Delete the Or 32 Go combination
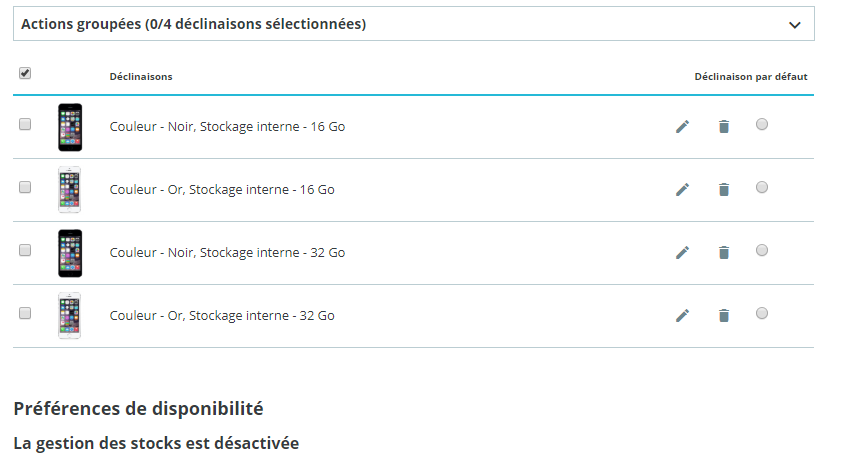 (x=724, y=315)
